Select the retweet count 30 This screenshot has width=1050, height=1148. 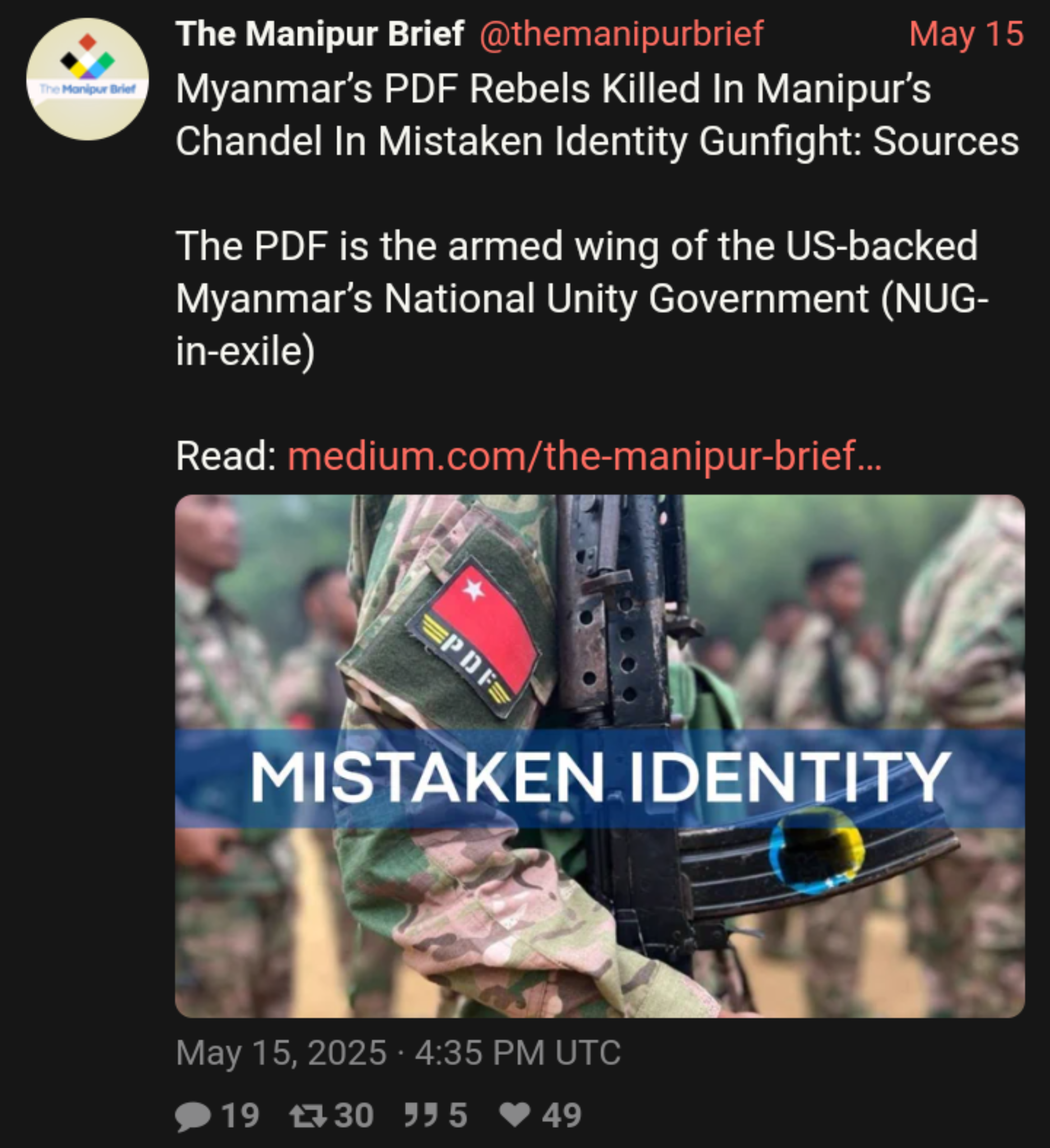pos(354,1115)
